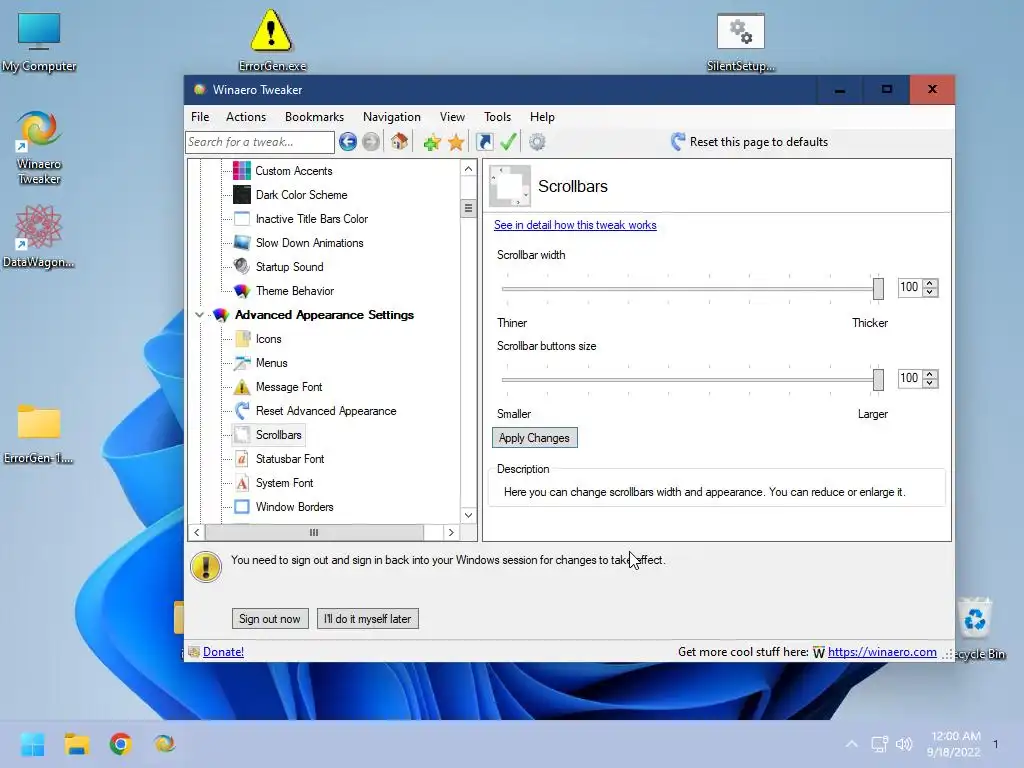
Task: Select the Menus tweak icon
Action: tap(242, 362)
